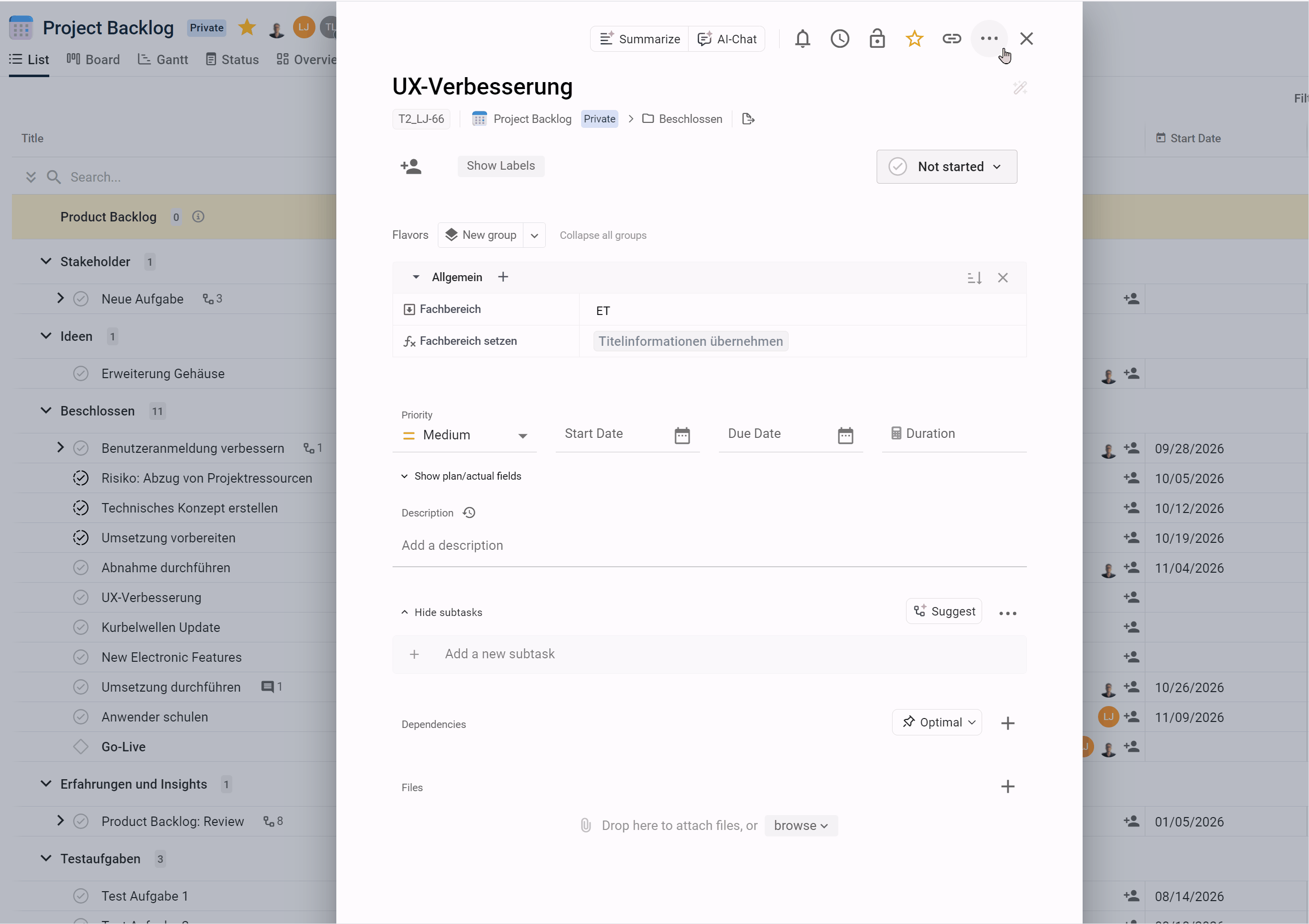Open the AI-Chat button
Screen dimensions: 1309x924
[726, 39]
